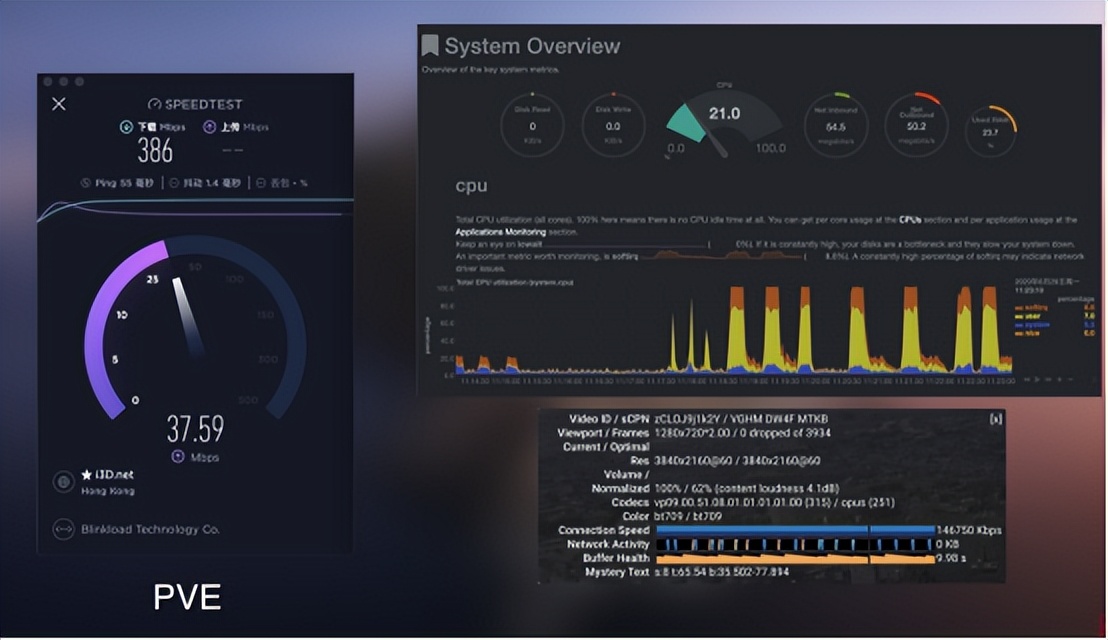
Task: Click the bookmark icon beside System Overview
Action: [x=430, y=46]
